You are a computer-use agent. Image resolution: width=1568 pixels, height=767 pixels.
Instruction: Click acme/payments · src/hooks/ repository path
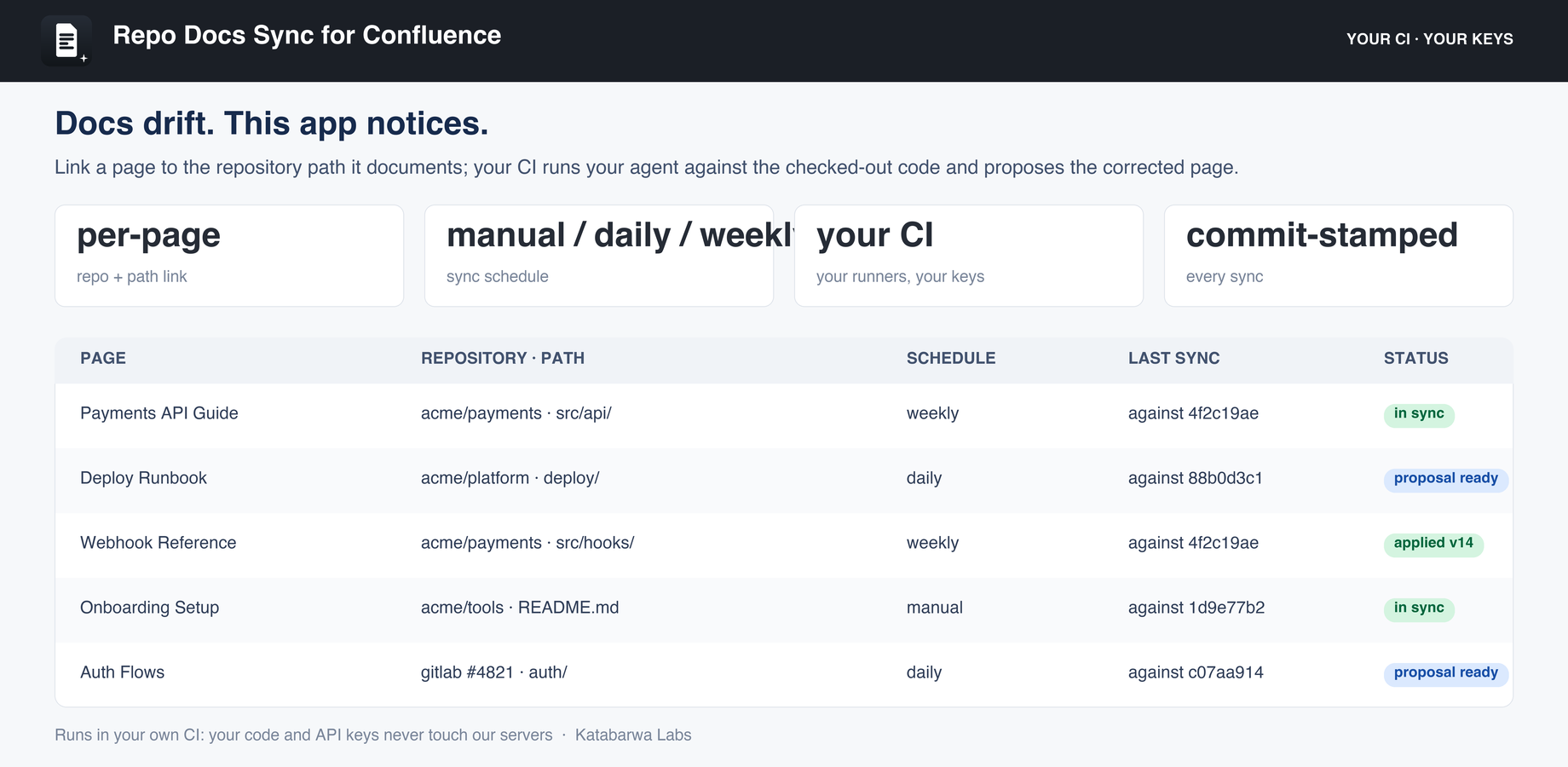pos(527,543)
